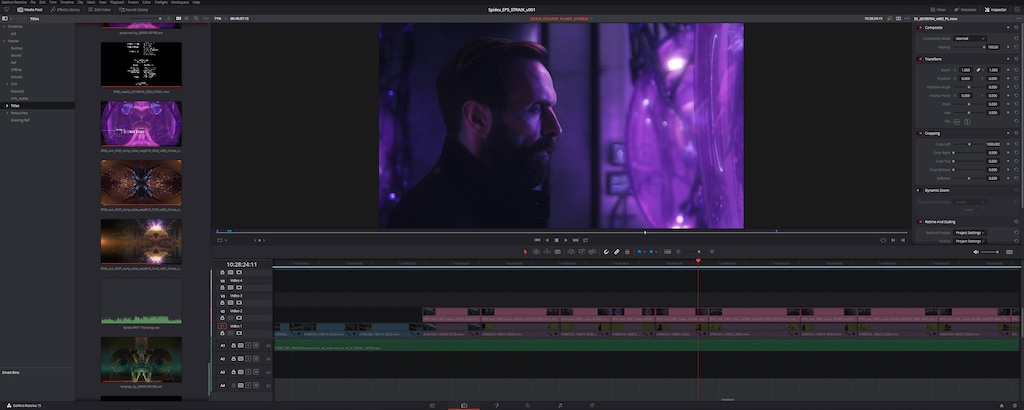Toggle the timeline position lock icon
The image size is (1024, 410).
pyautogui.click(x=627, y=251)
